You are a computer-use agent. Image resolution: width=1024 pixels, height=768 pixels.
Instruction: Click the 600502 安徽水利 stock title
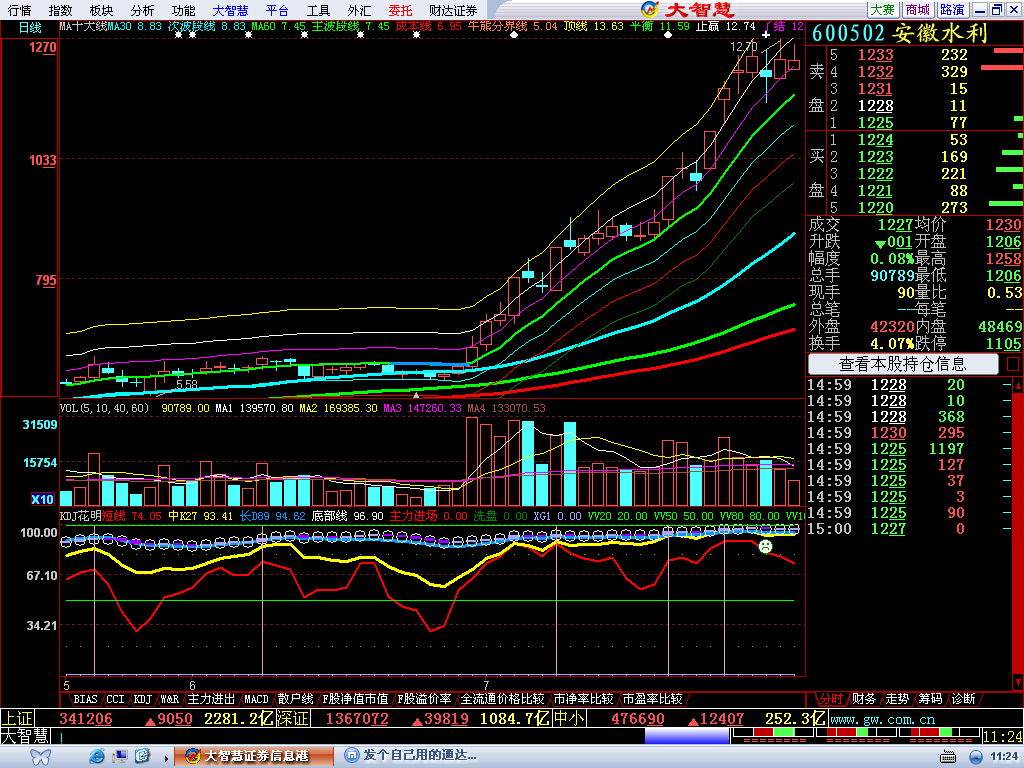point(900,33)
